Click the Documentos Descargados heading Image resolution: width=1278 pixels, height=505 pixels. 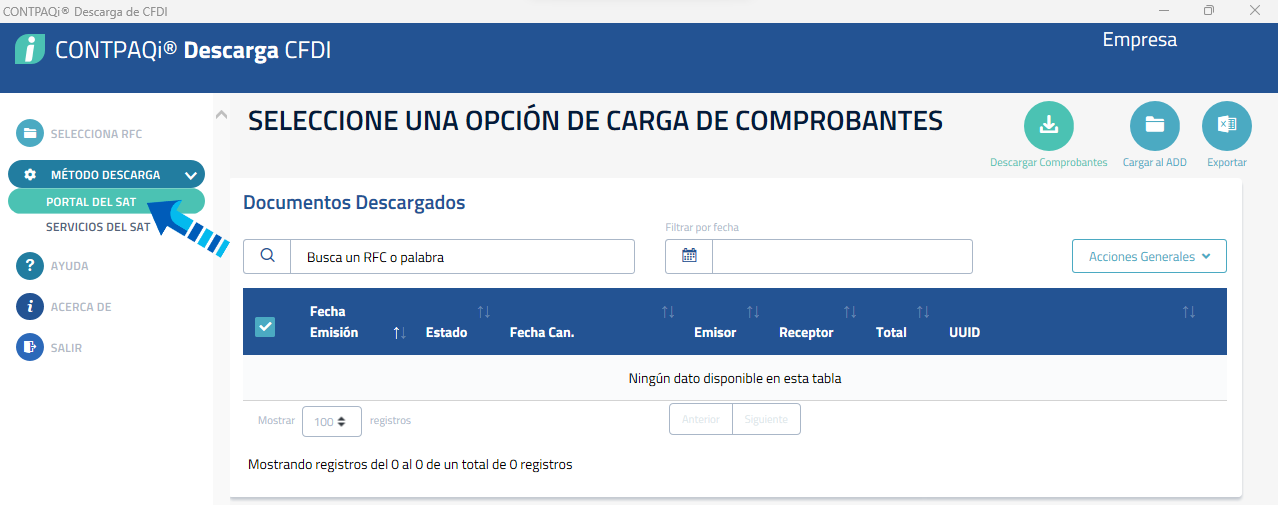pos(354,203)
